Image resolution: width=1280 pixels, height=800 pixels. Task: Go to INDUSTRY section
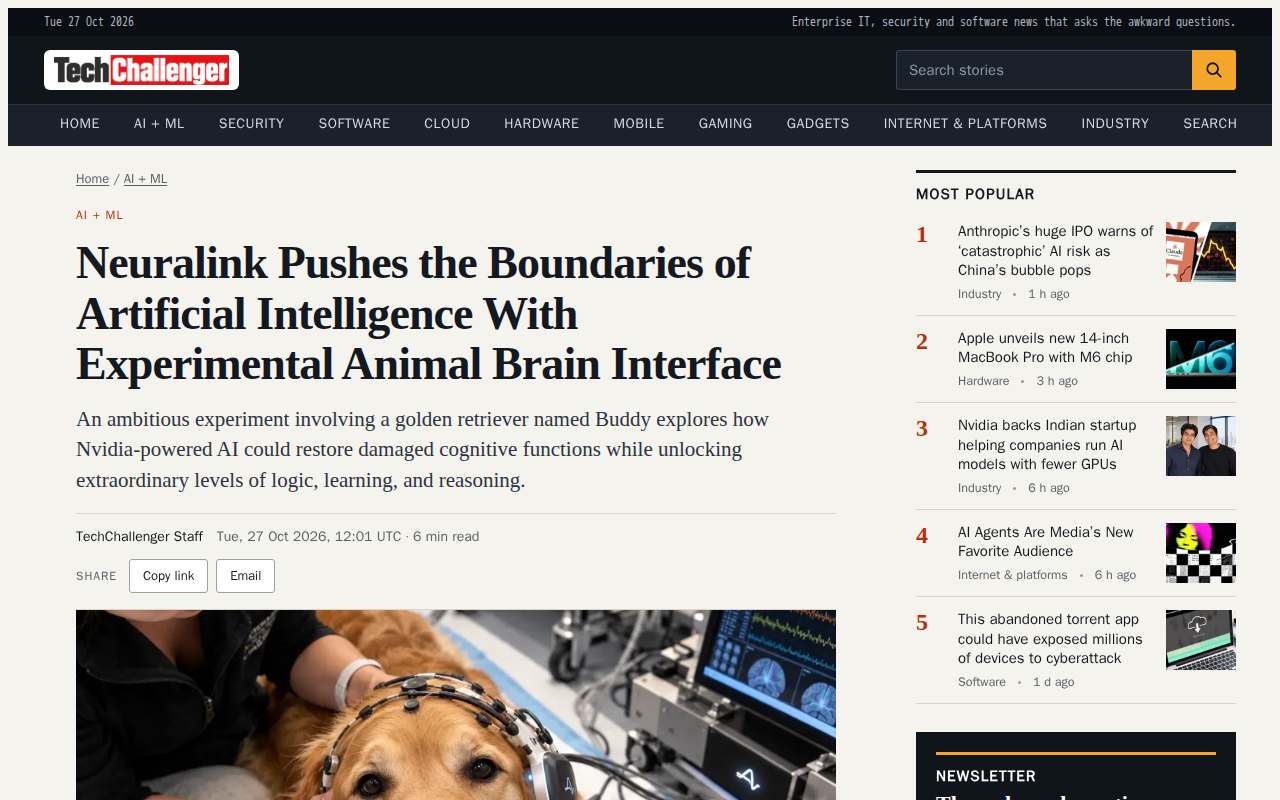tap(1115, 124)
